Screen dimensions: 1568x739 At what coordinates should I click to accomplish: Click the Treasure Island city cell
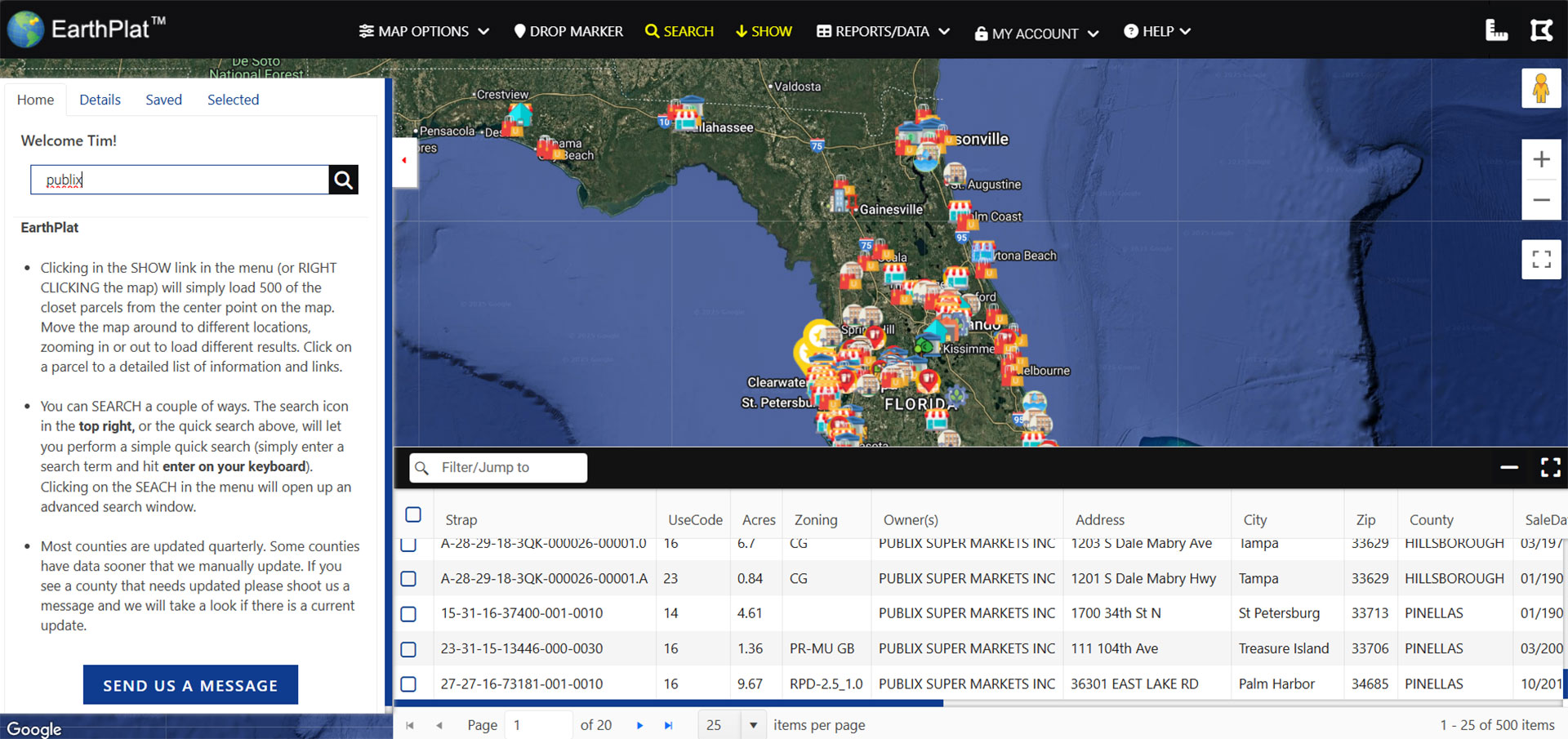click(1284, 649)
